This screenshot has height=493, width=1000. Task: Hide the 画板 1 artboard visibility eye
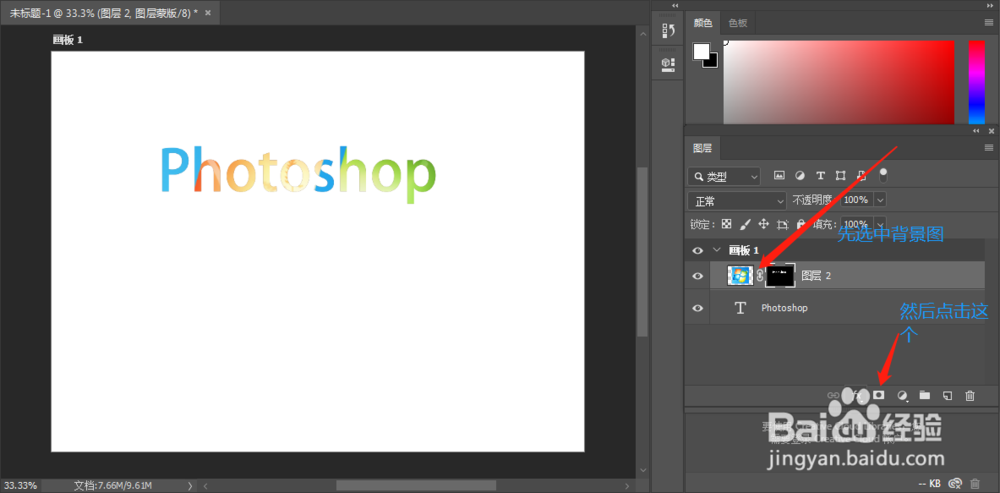[x=698, y=250]
